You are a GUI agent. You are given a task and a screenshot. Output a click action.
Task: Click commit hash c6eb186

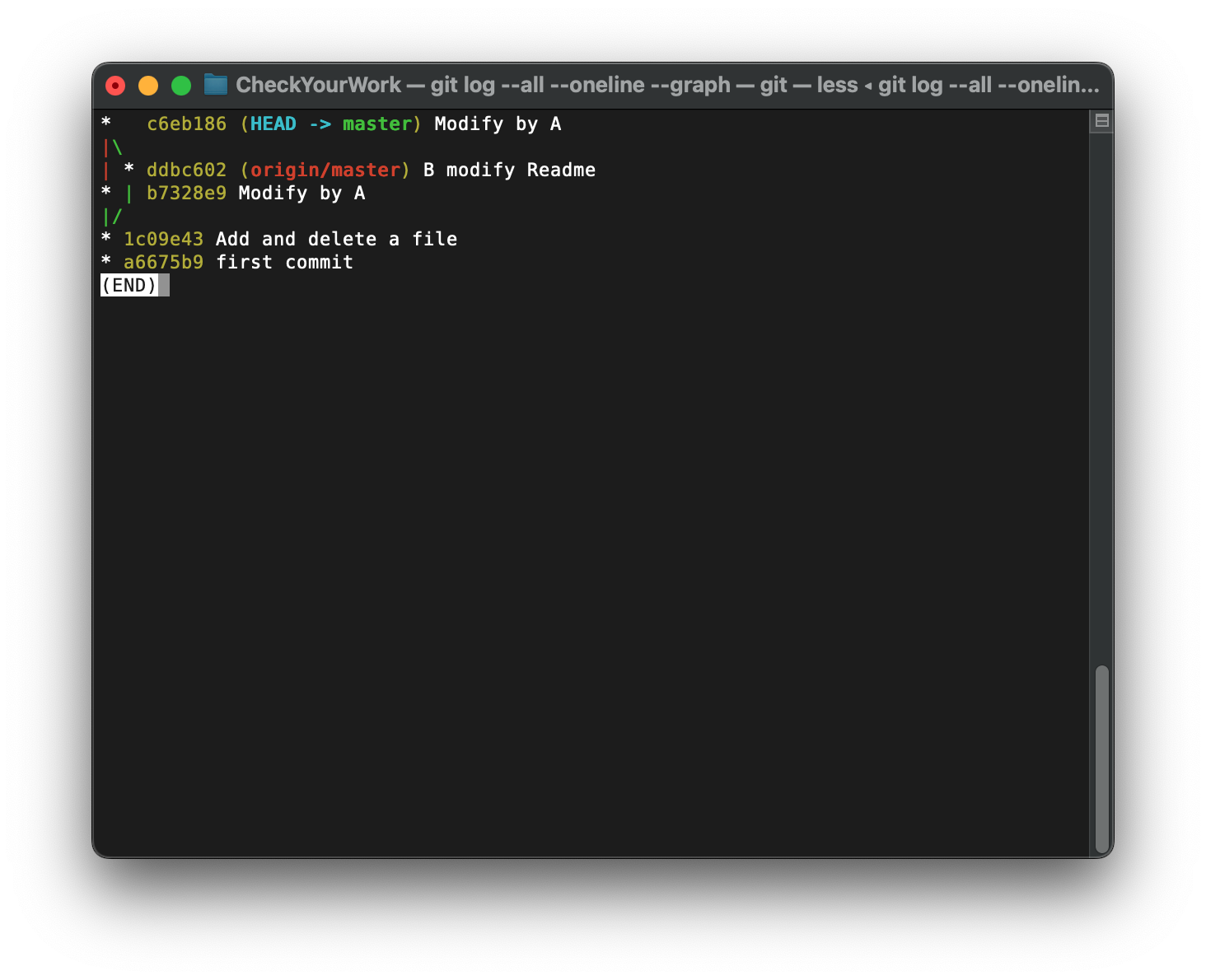click(186, 124)
